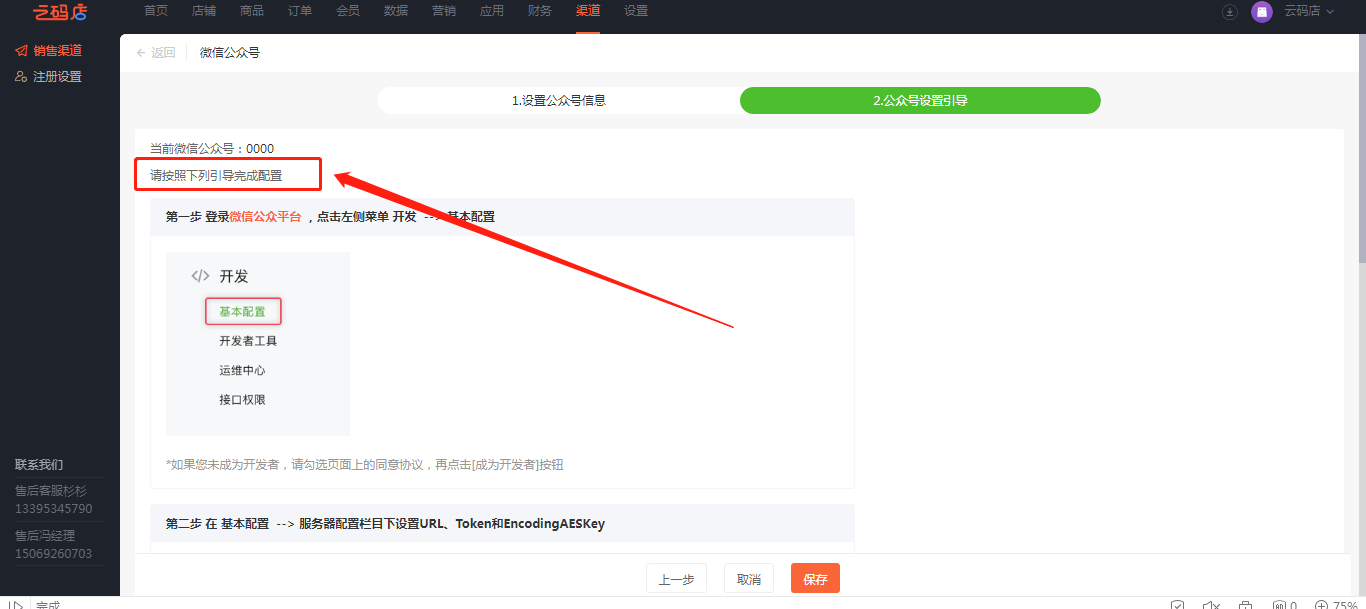Click the 微信公众号 page title

click(230, 53)
